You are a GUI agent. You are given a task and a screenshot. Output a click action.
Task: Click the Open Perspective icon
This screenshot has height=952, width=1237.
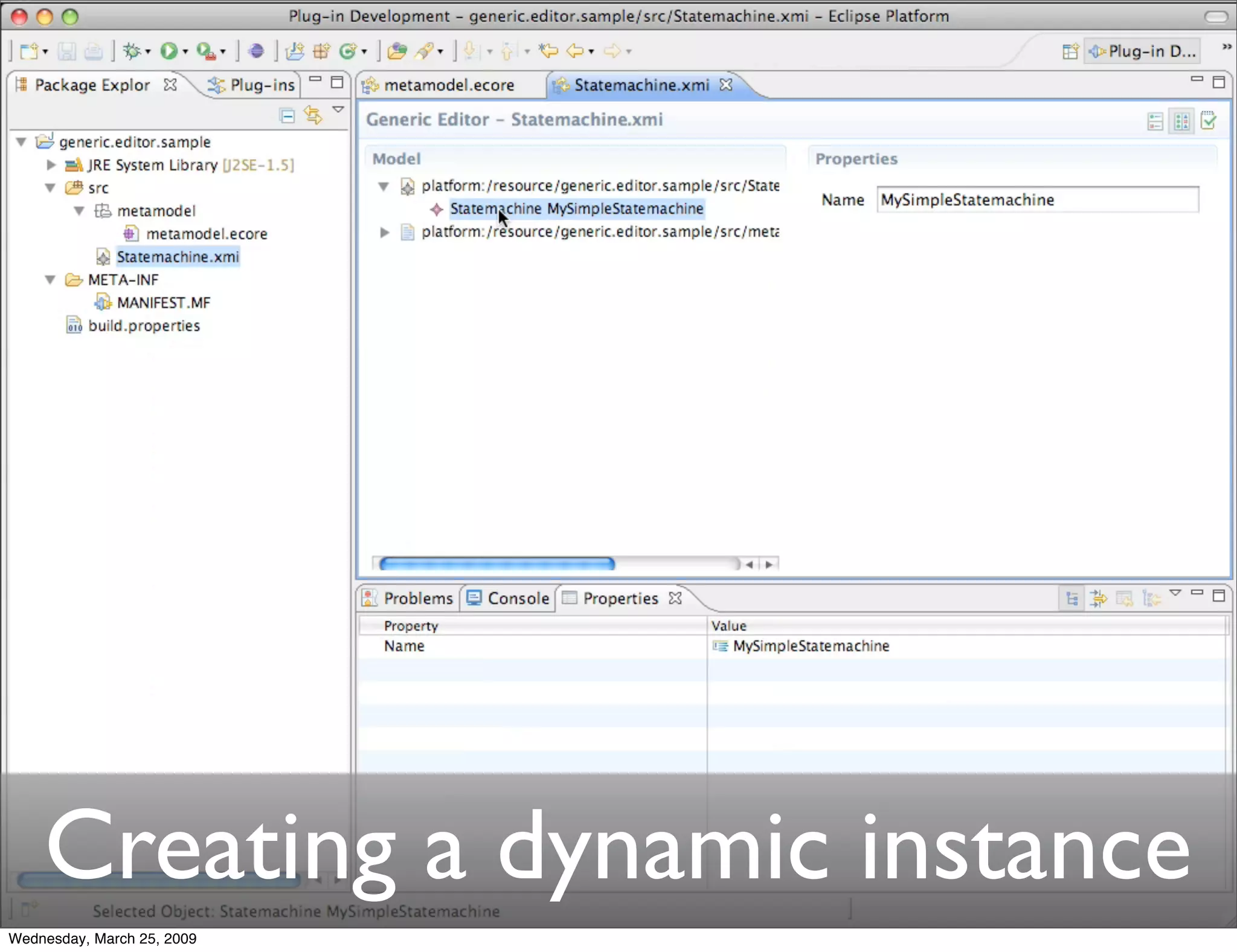[1070, 52]
